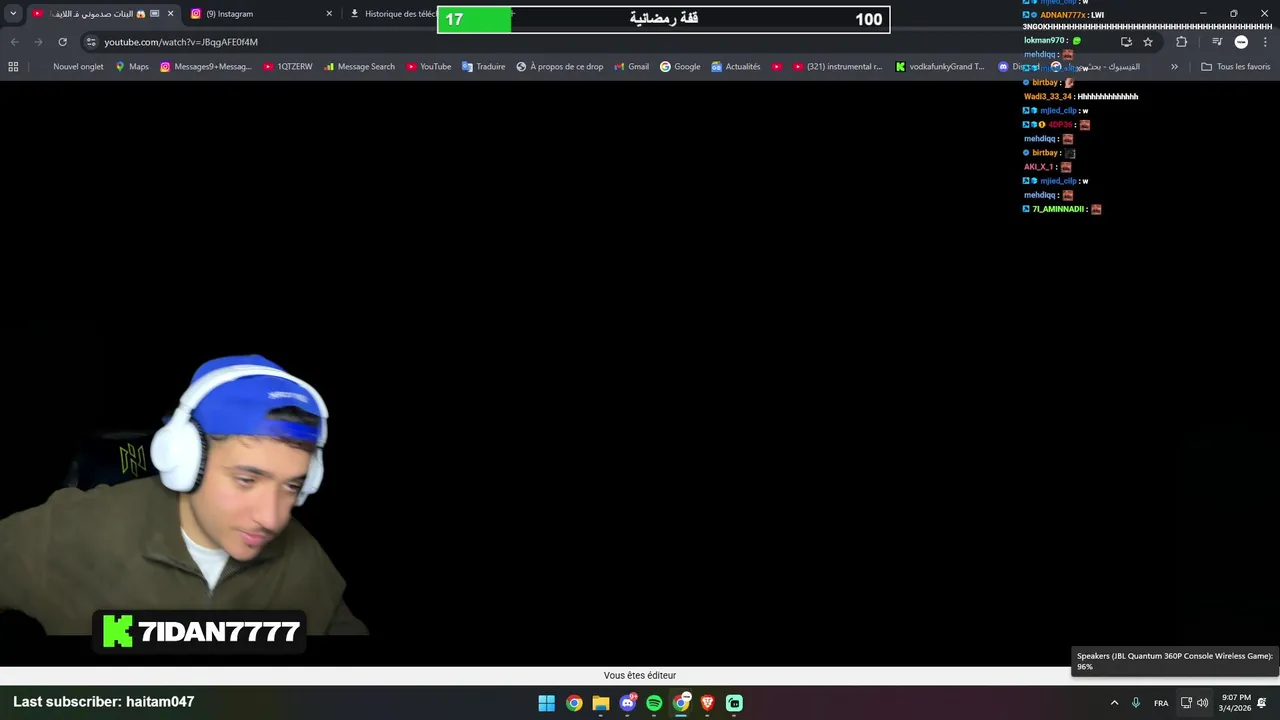Open the Gmail bookmark
The height and width of the screenshot is (720, 1280).
630,67
